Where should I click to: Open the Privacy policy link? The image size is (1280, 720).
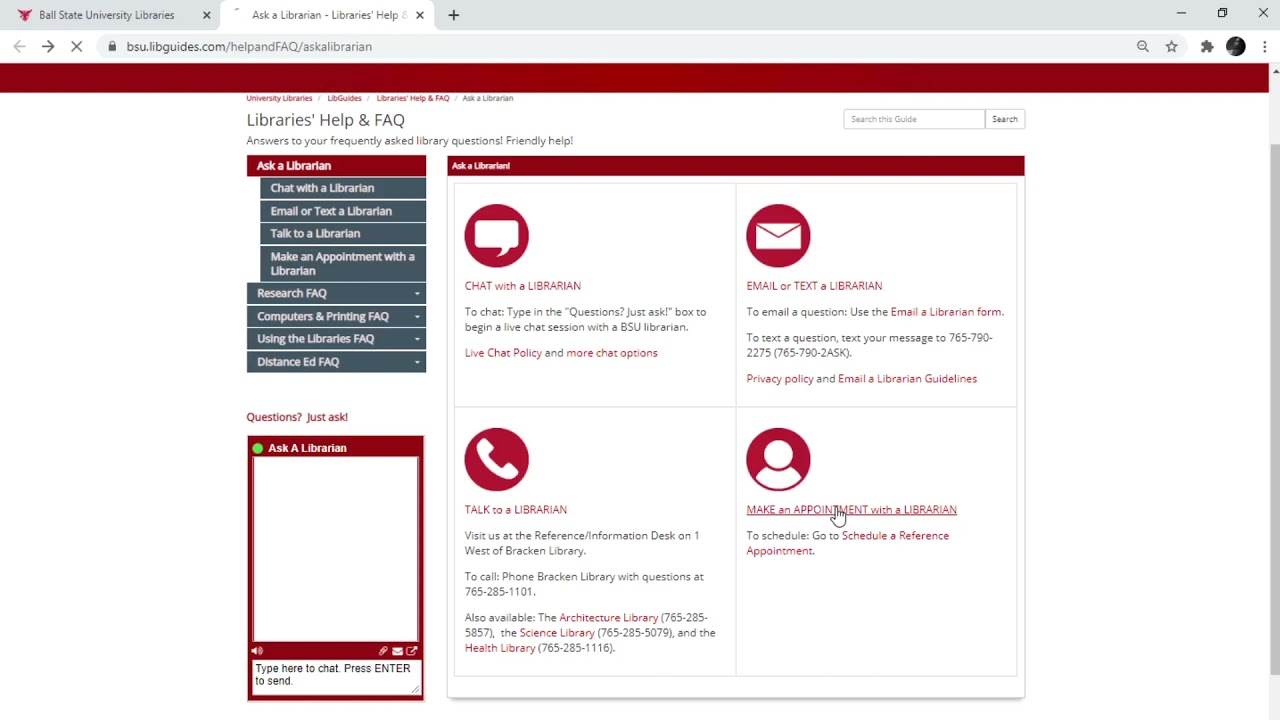[x=779, y=379]
